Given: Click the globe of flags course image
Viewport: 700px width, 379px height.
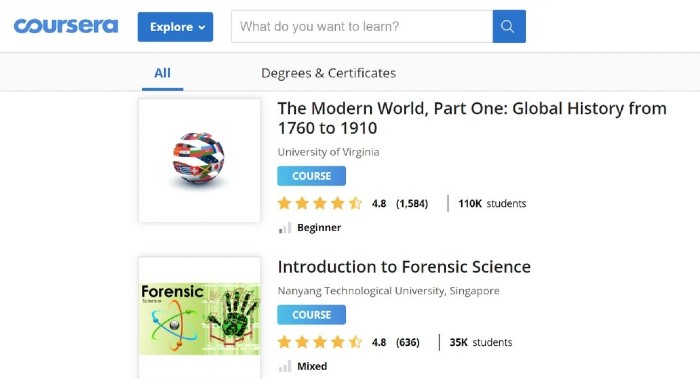Looking at the screenshot, I should [199, 160].
